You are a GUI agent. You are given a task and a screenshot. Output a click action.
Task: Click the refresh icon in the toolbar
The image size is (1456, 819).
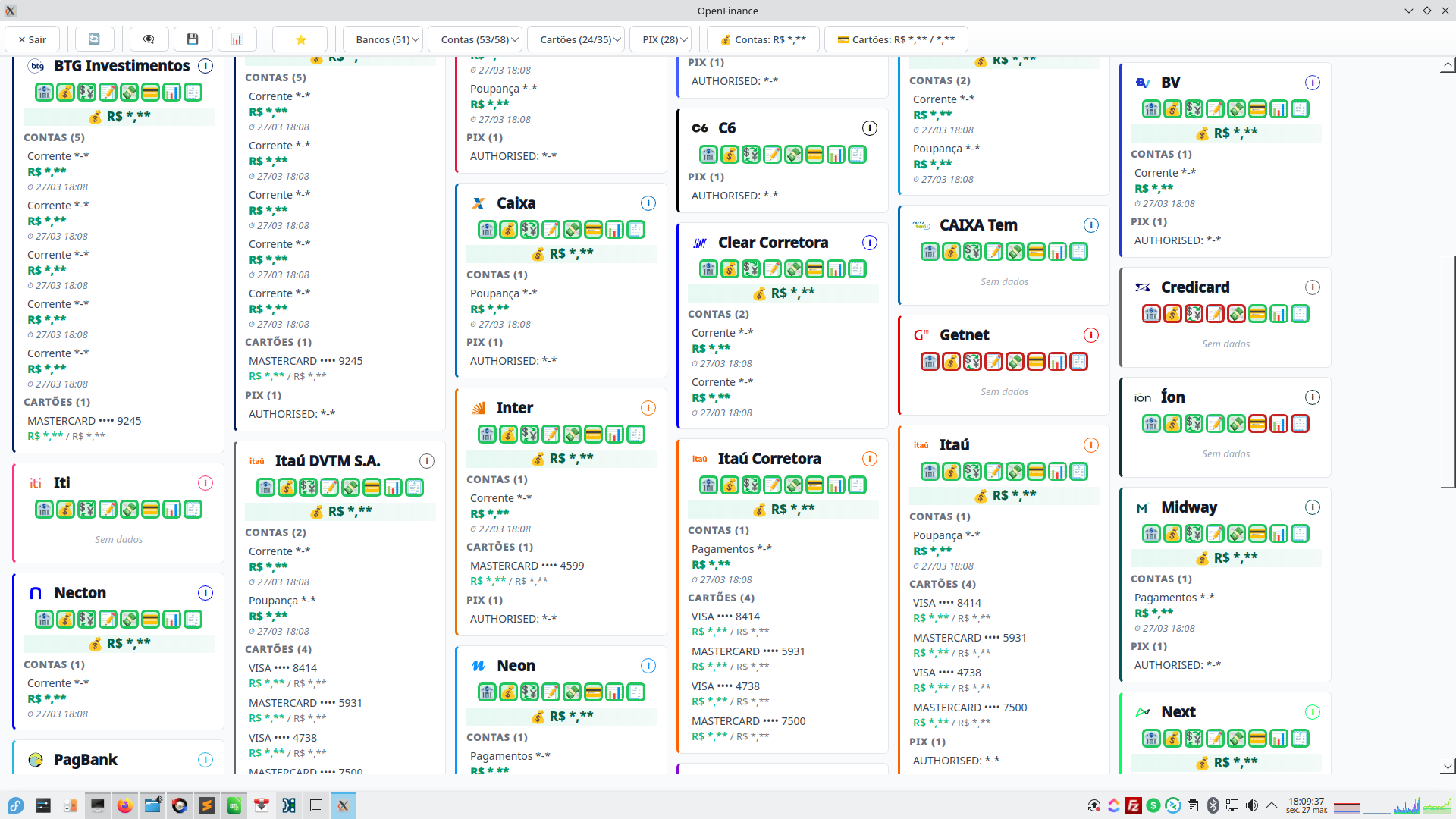pyautogui.click(x=94, y=39)
